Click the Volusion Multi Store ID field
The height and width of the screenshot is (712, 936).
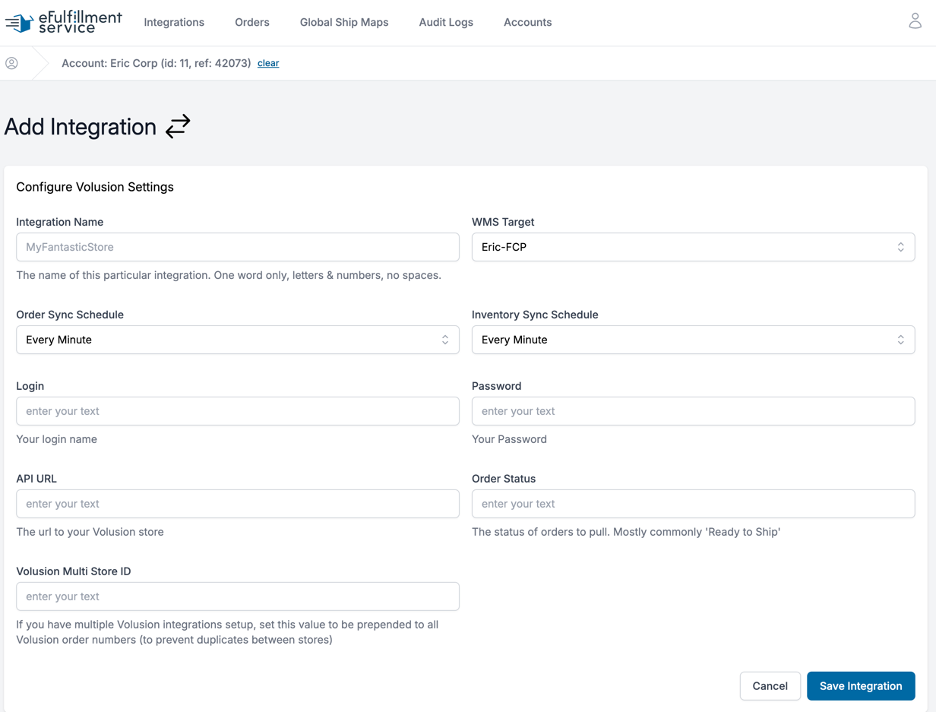[x=238, y=596]
